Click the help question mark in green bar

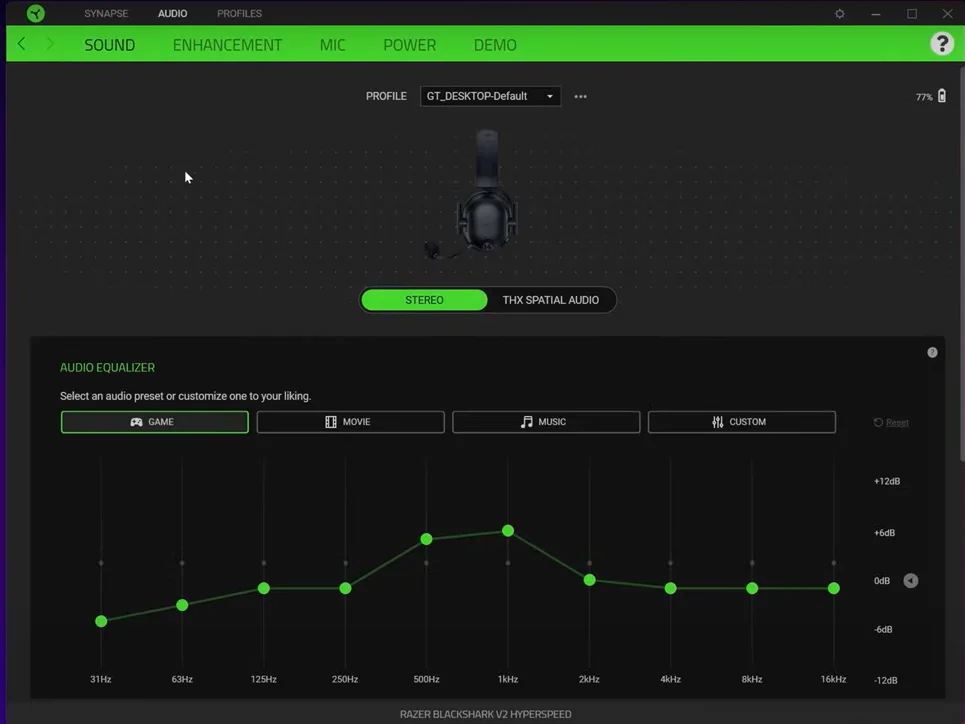coord(942,44)
